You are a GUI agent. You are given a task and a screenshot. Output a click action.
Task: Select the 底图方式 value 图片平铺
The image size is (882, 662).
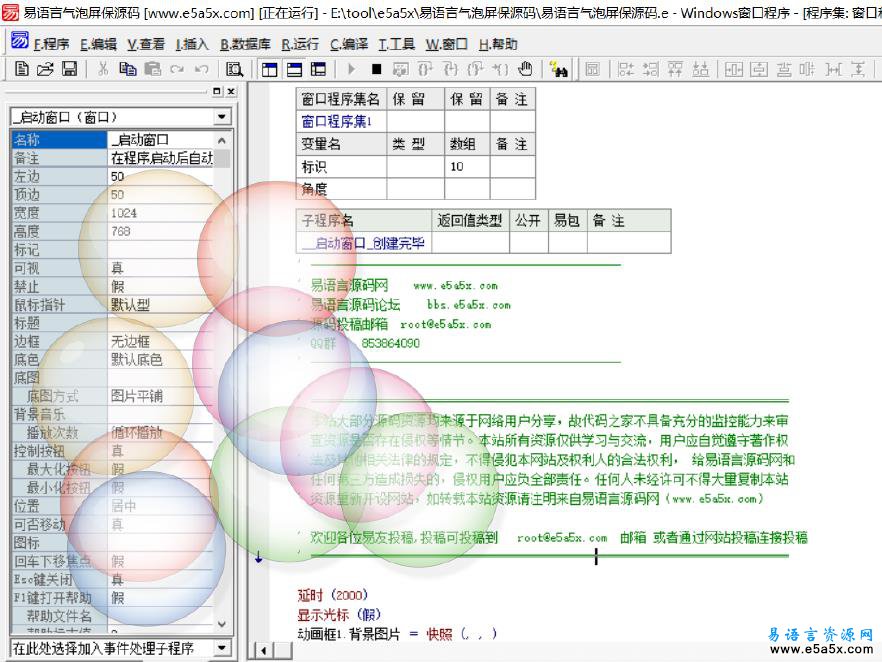click(x=161, y=396)
